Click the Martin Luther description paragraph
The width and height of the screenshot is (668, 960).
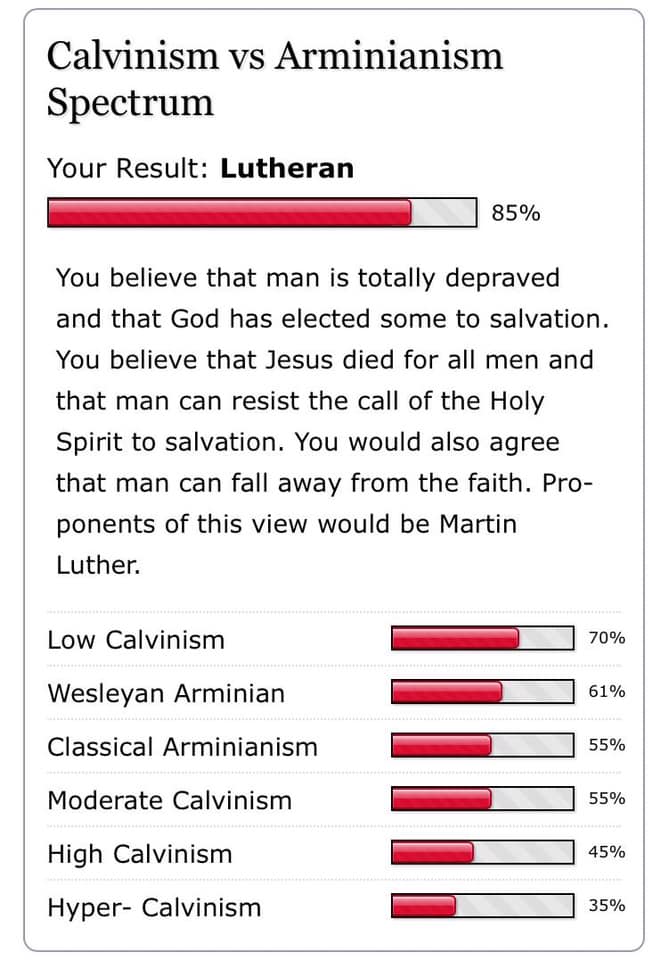point(331,421)
